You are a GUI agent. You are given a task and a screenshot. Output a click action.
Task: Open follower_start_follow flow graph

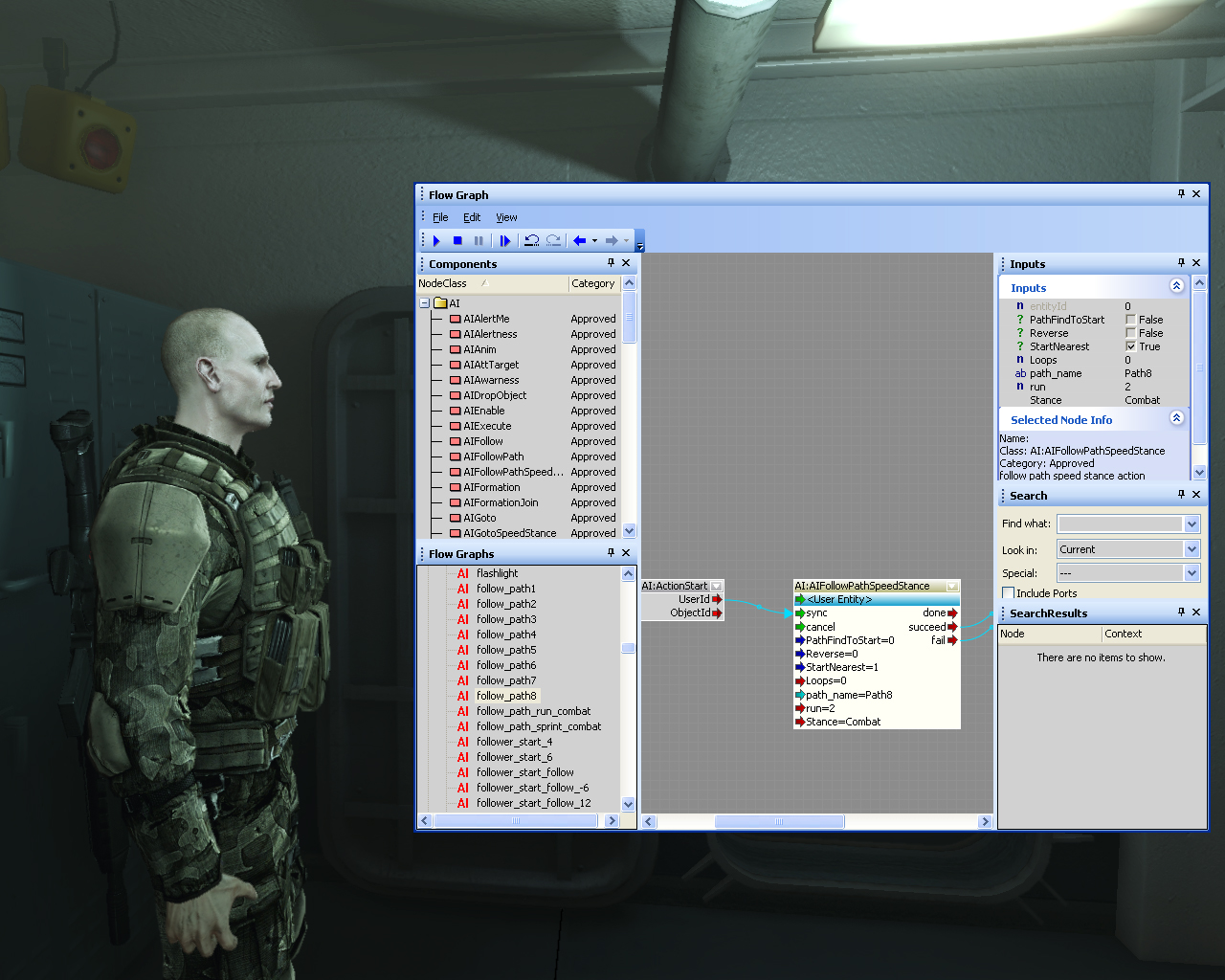[x=525, y=772]
